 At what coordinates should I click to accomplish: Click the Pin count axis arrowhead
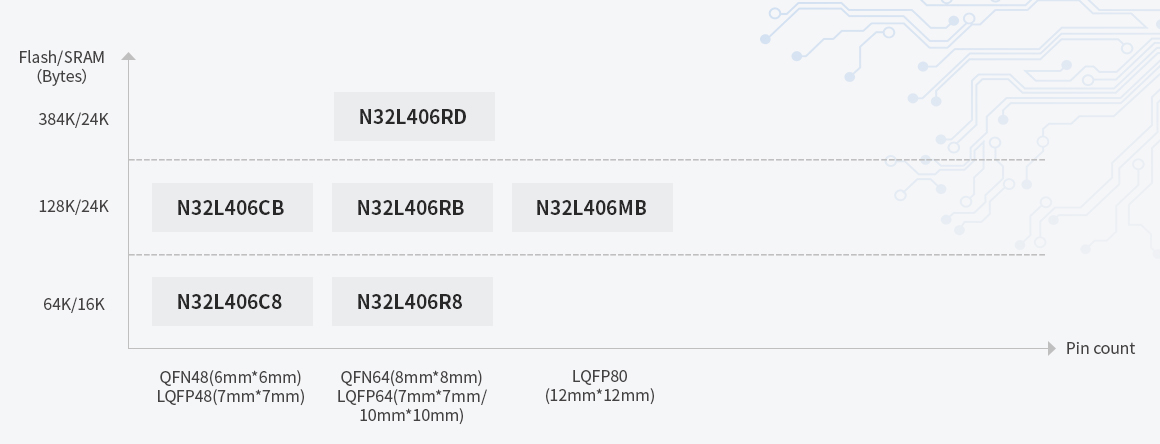(x=1051, y=348)
